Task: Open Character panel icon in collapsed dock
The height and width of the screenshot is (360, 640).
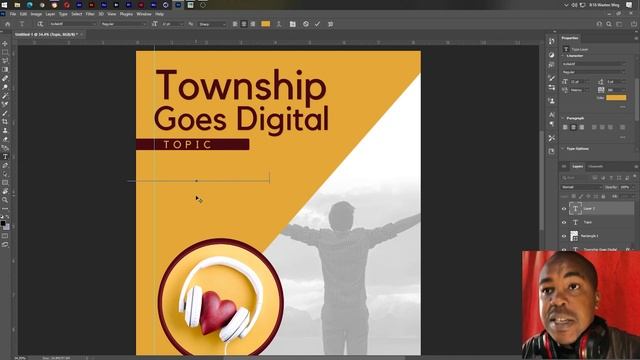Action: [551, 115]
